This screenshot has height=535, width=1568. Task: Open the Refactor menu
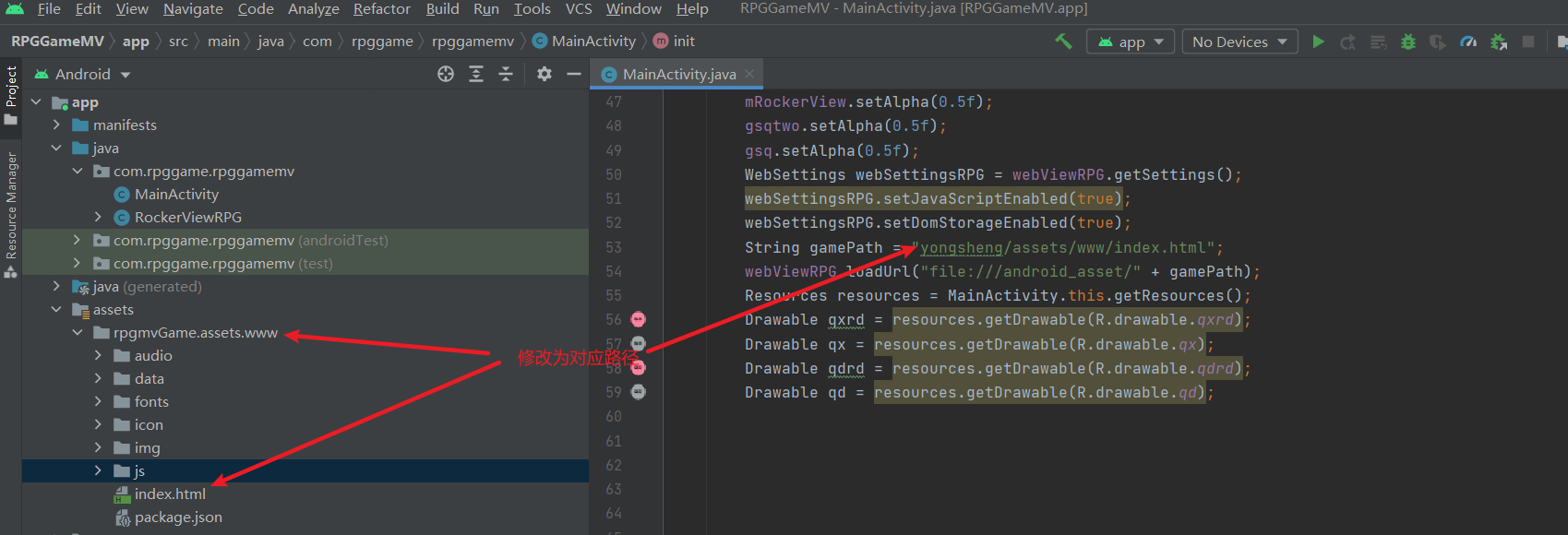[x=381, y=9]
